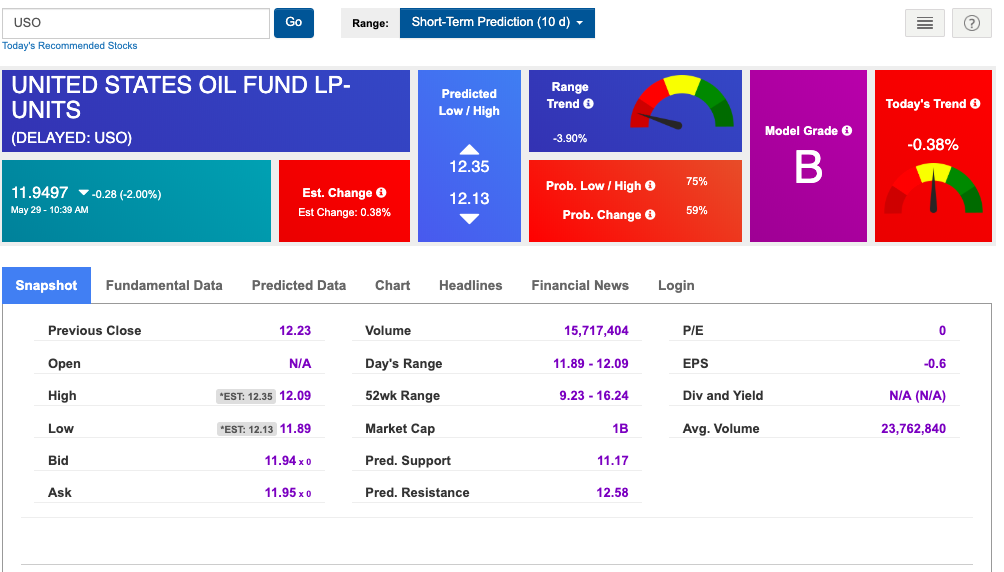This screenshot has width=1004, height=572.
Task: Click the Go button
Action: pyautogui.click(x=294, y=22)
